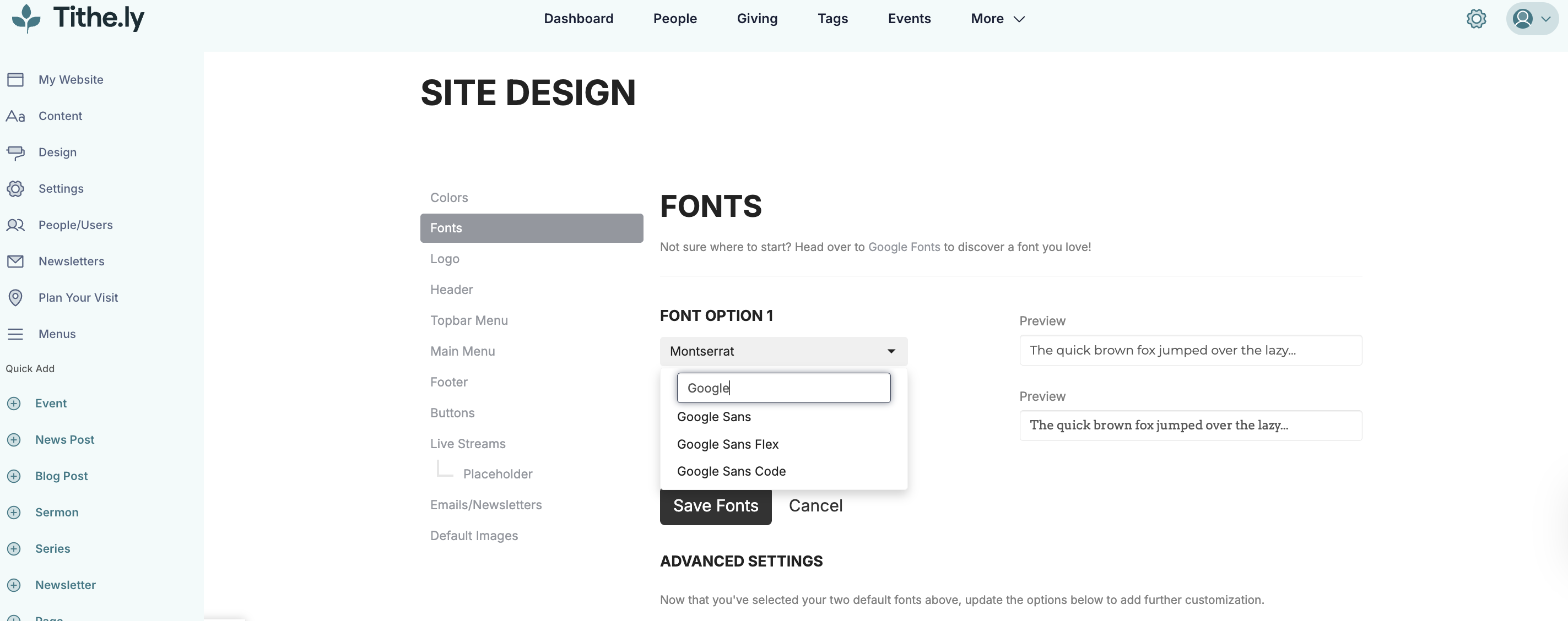Open the settings gear in top bar

pos(1476,19)
